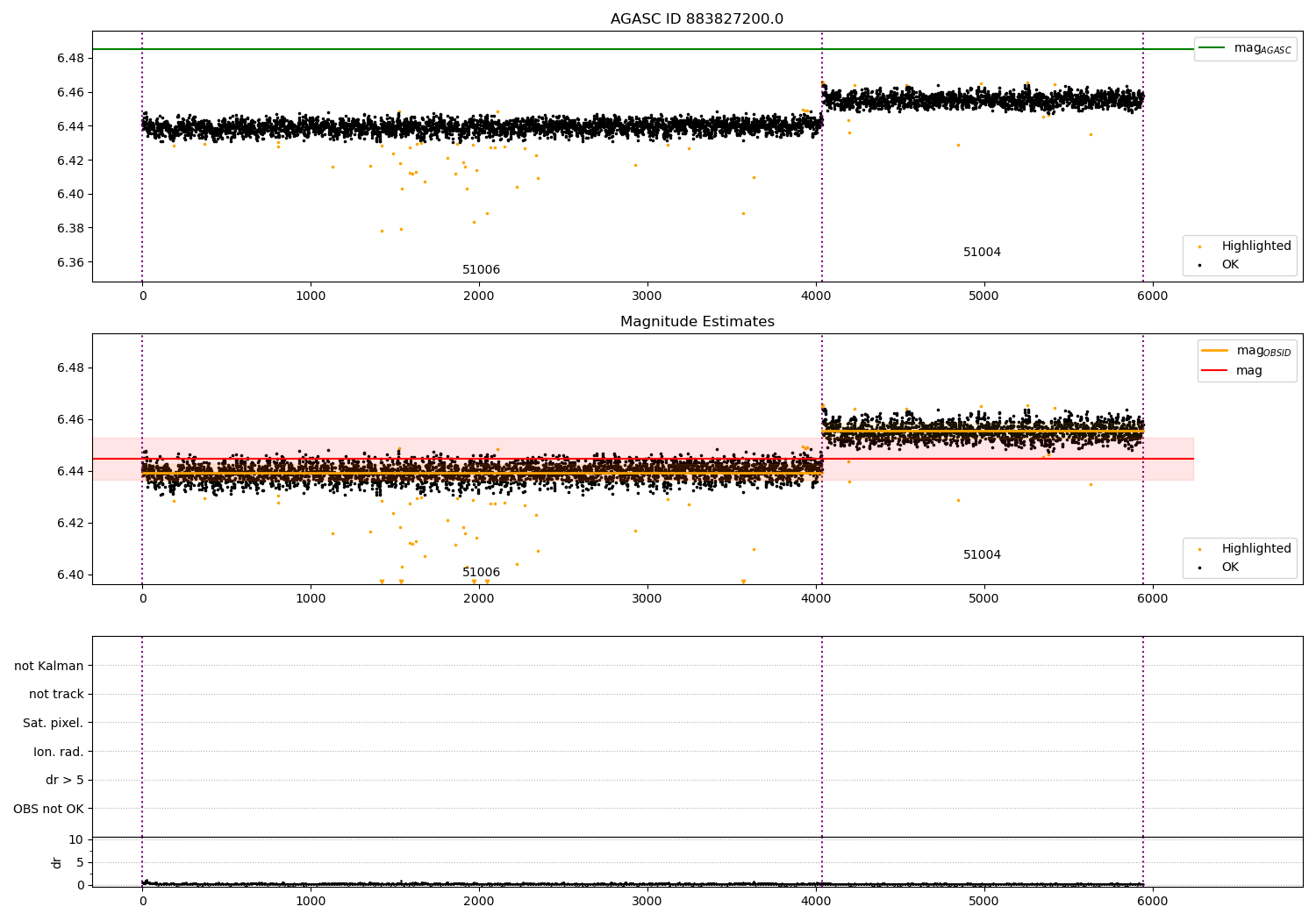Click the "Magnitude Estimates" subplot title

pos(697,322)
